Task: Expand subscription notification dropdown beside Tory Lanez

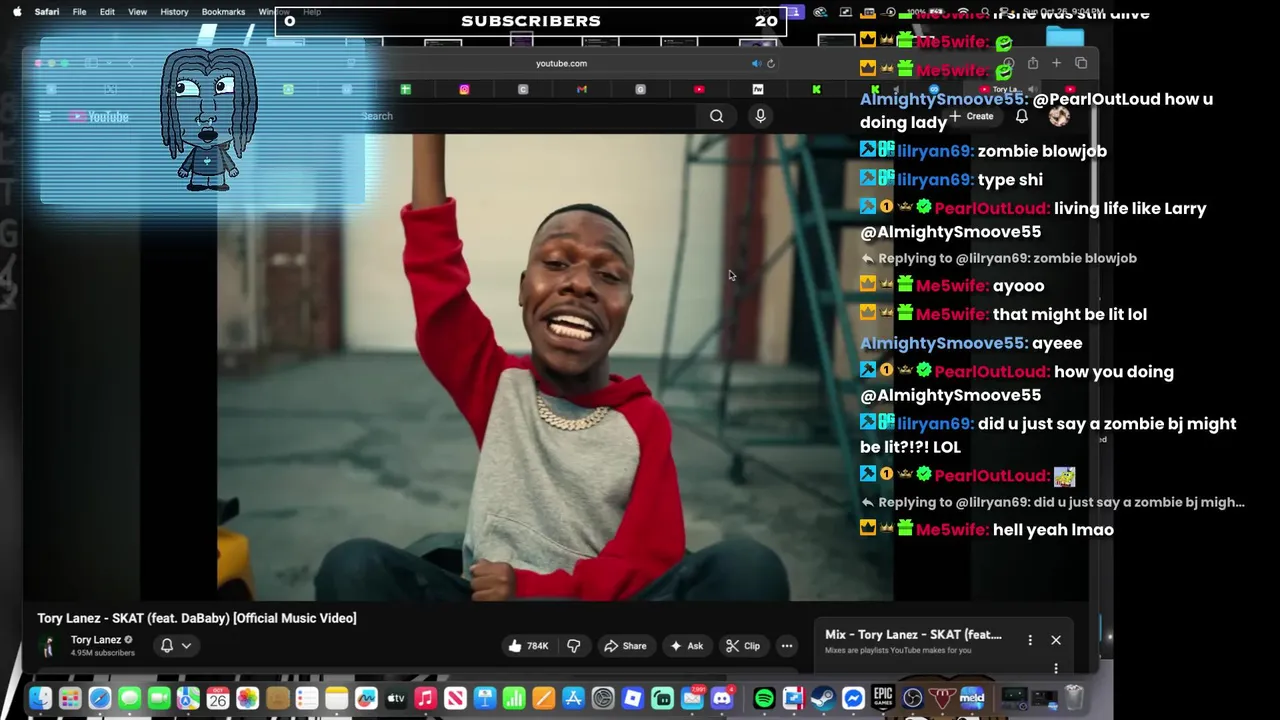Action: coord(176,646)
